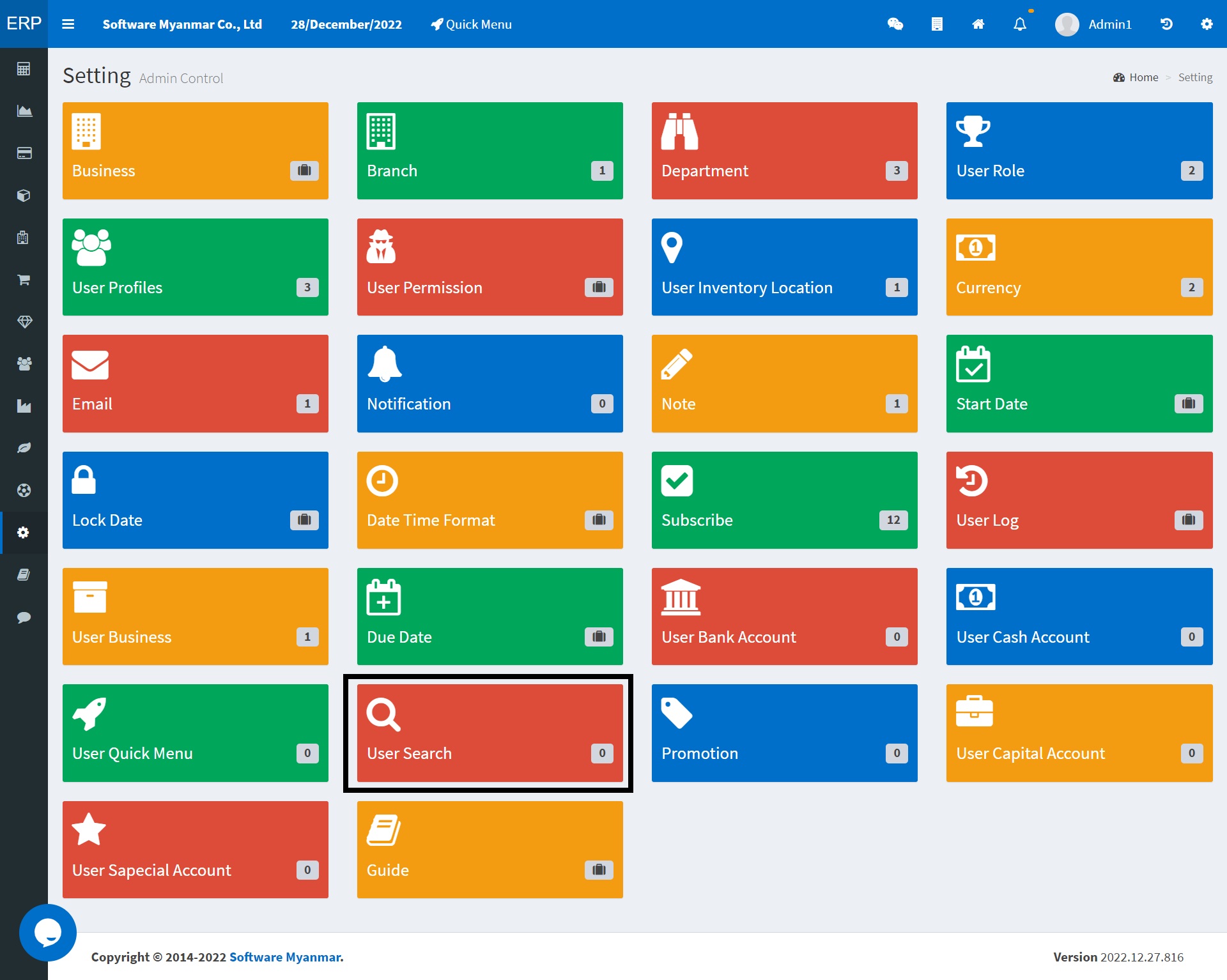Image resolution: width=1227 pixels, height=980 pixels.
Task: Open shopping cart icon in sidebar
Action: (x=24, y=280)
